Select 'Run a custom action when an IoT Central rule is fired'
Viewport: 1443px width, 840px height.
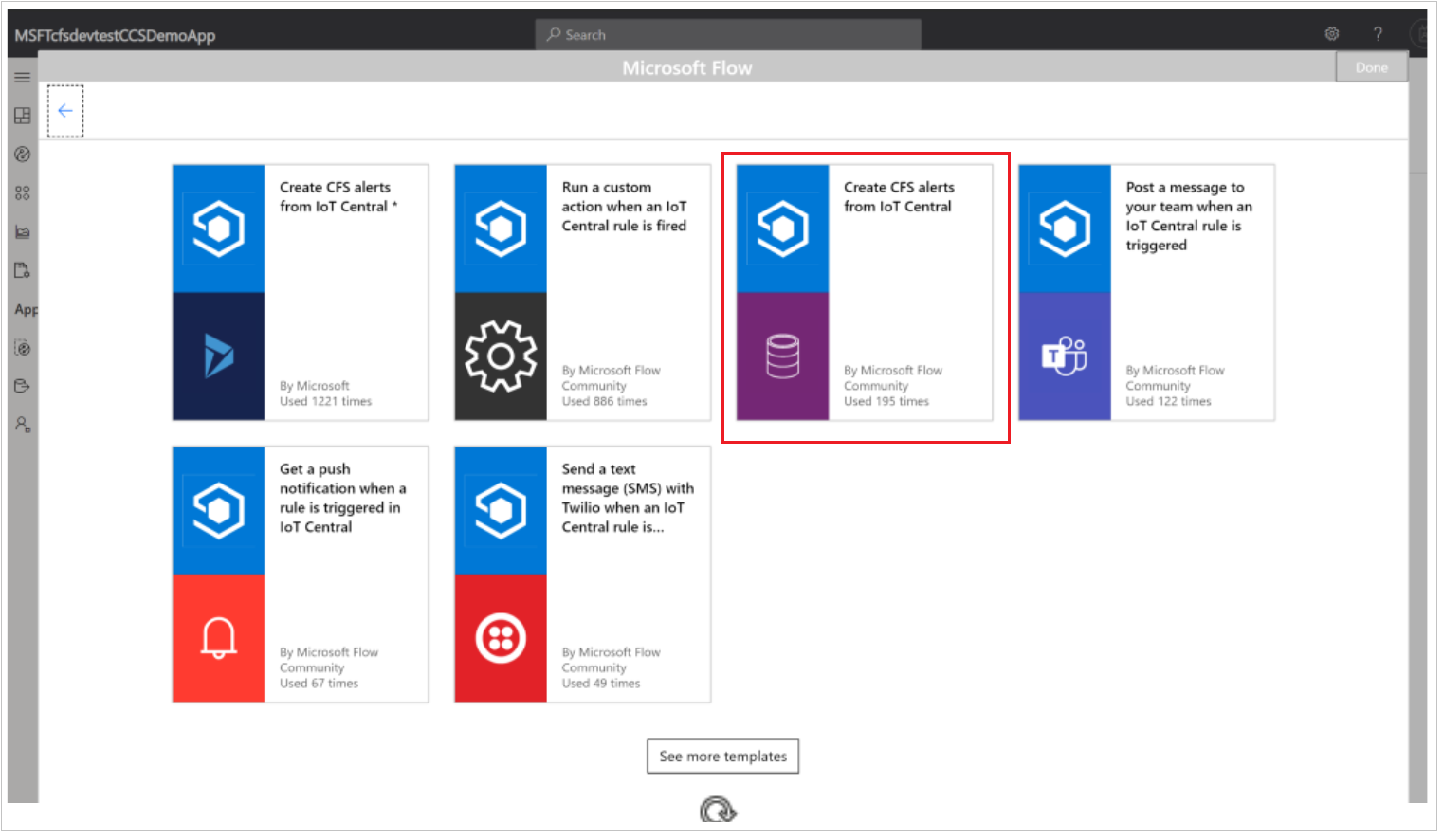click(x=624, y=207)
